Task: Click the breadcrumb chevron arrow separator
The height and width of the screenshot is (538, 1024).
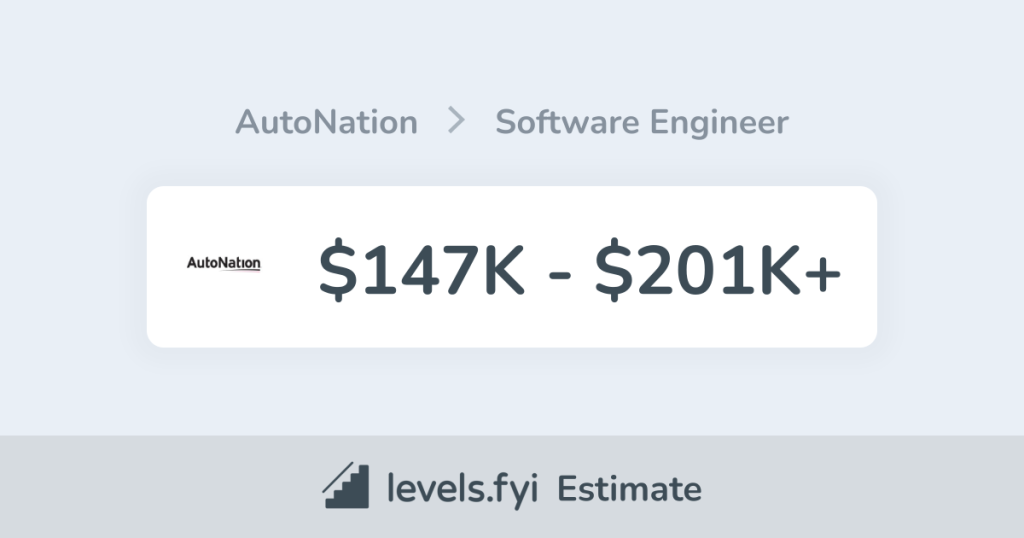Action: (456, 122)
